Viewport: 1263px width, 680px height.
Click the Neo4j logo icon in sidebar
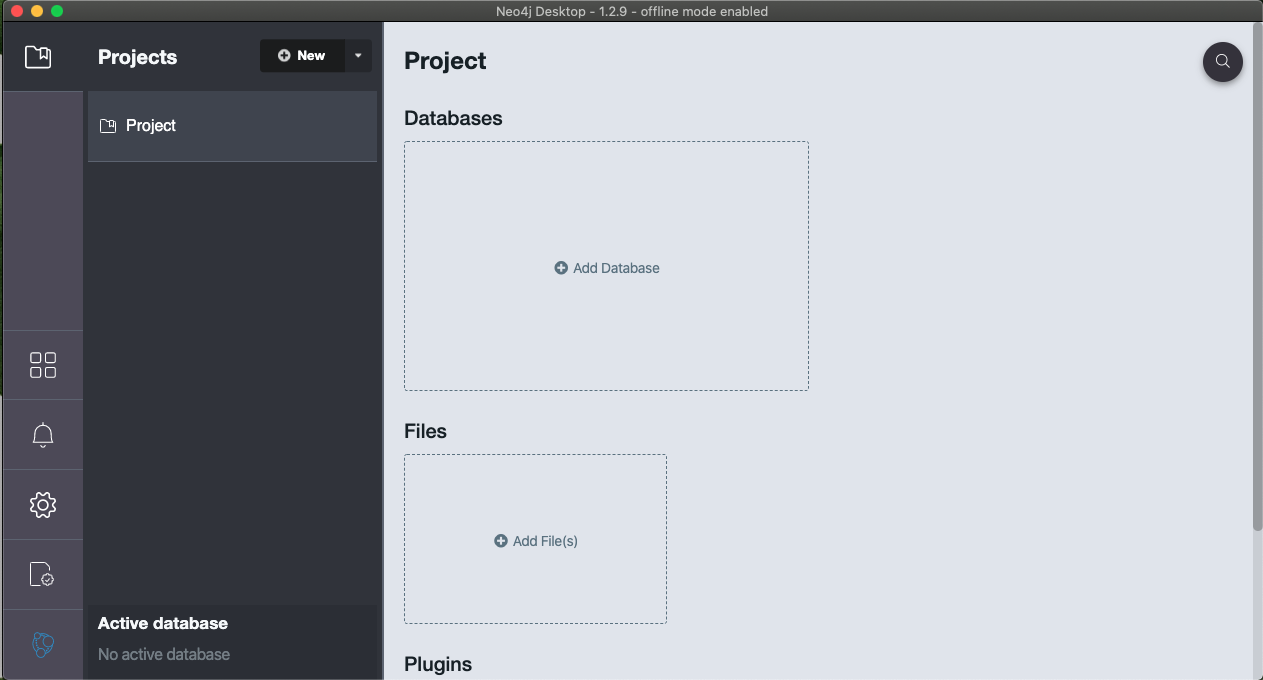[43, 645]
